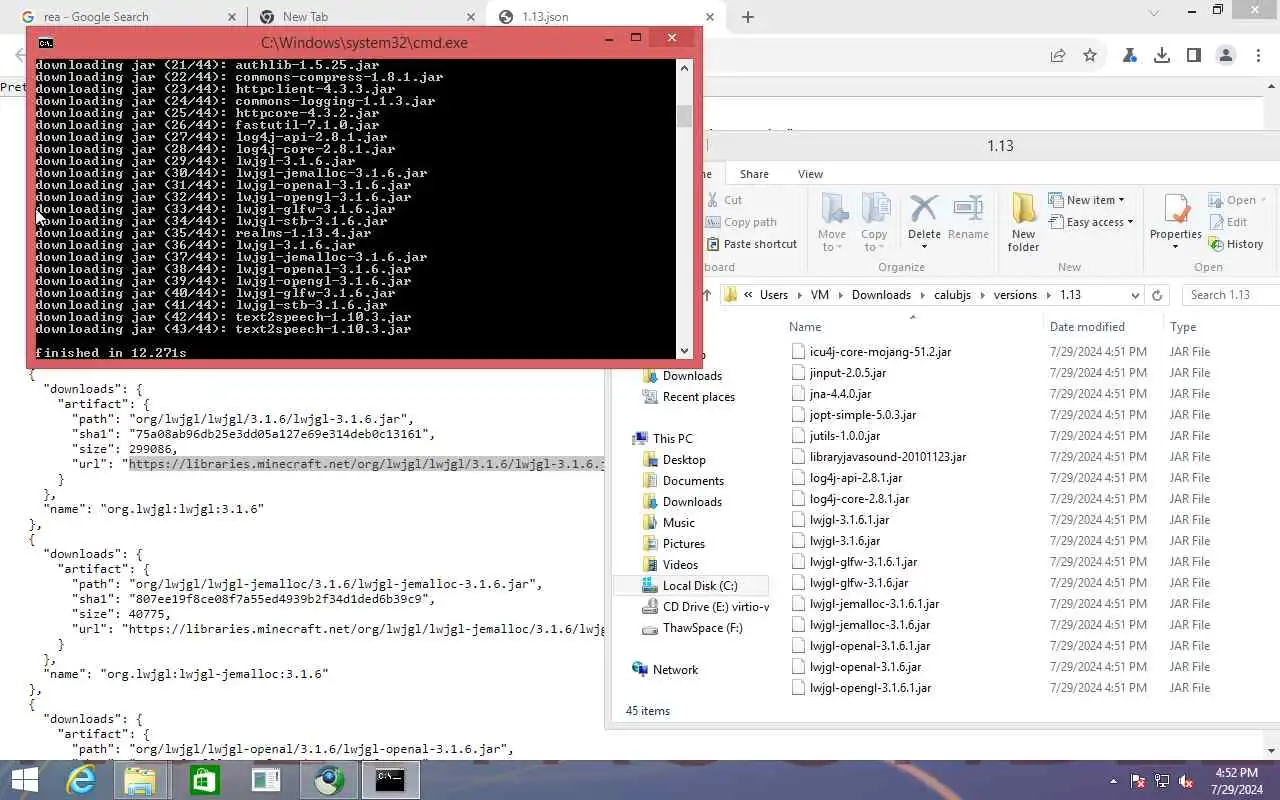Refresh the Explorer folder view
Image resolution: width=1280 pixels, height=800 pixels.
tap(1157, 295)
